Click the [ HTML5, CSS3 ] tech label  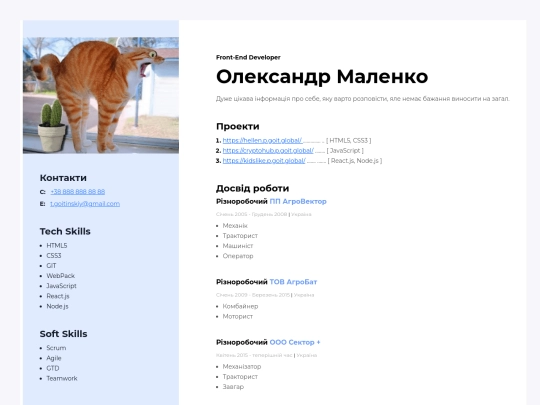[349, 141]
